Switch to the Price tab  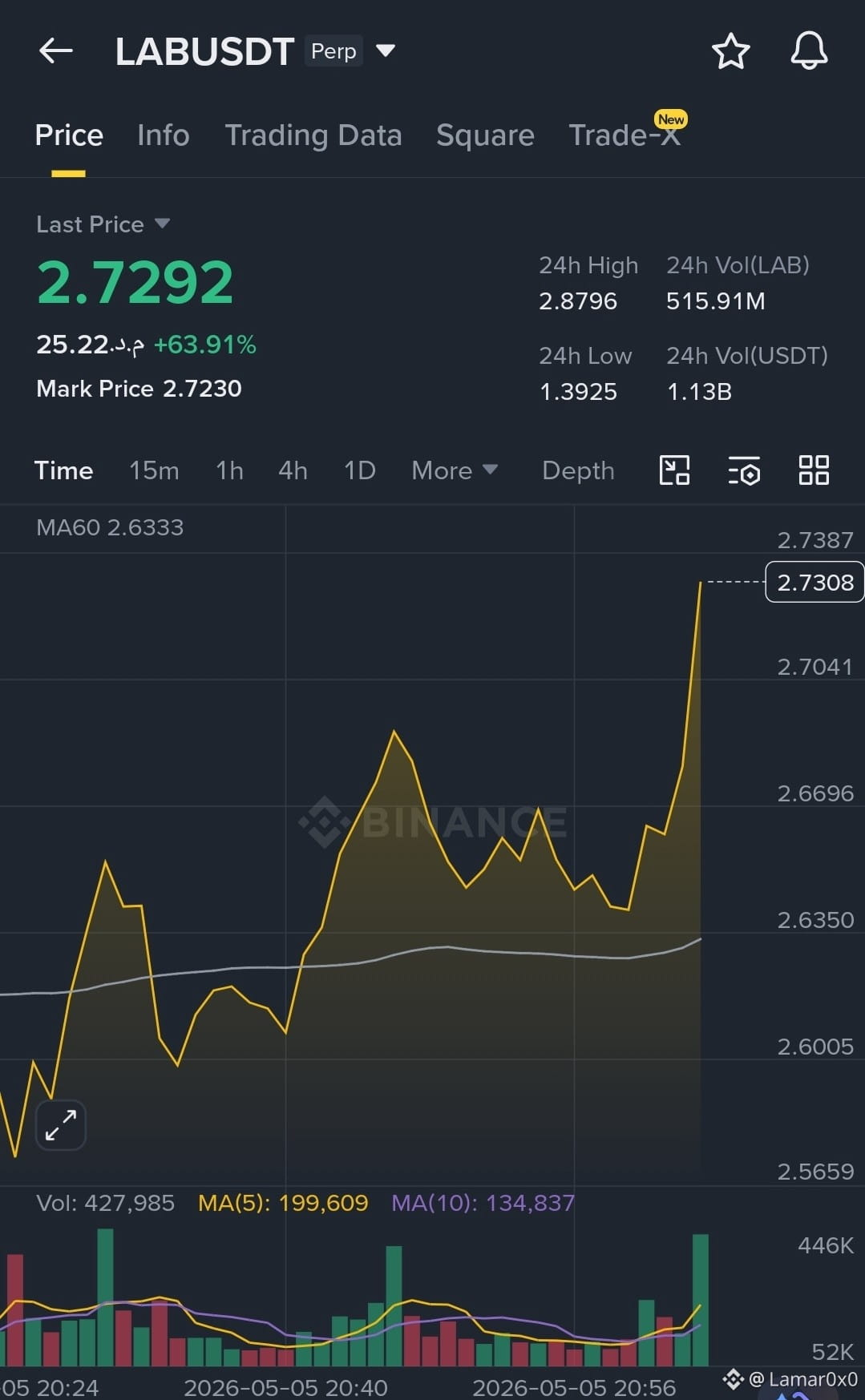coord(69,135)
